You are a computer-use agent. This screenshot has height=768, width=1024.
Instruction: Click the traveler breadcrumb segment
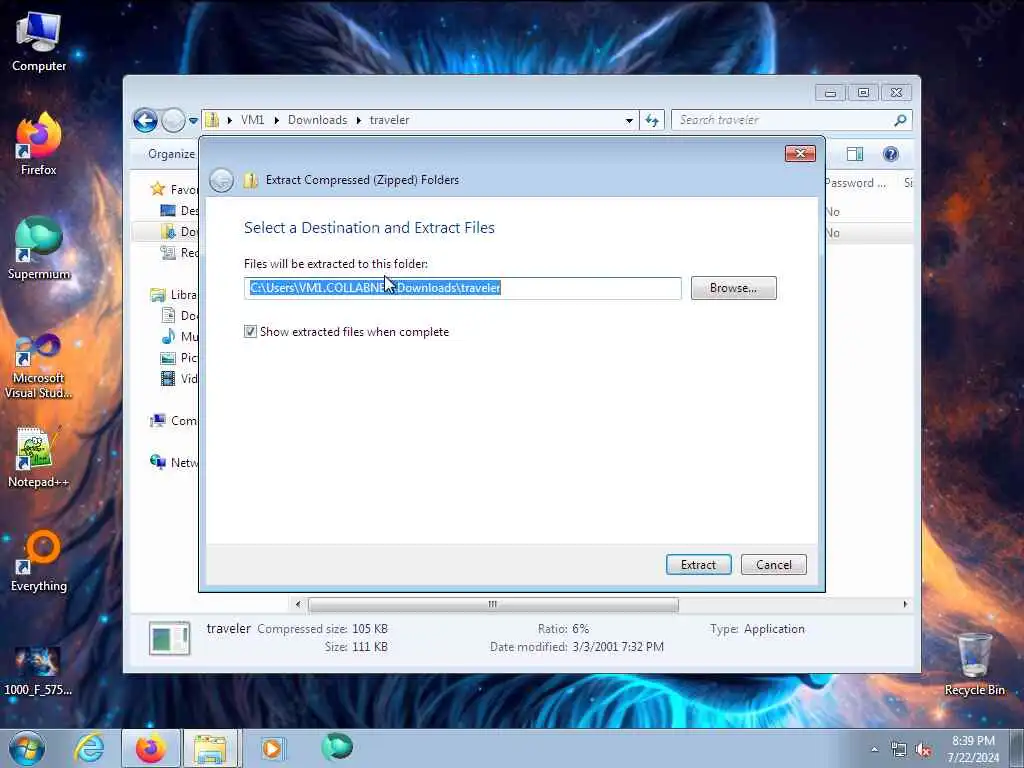(389, 120)
